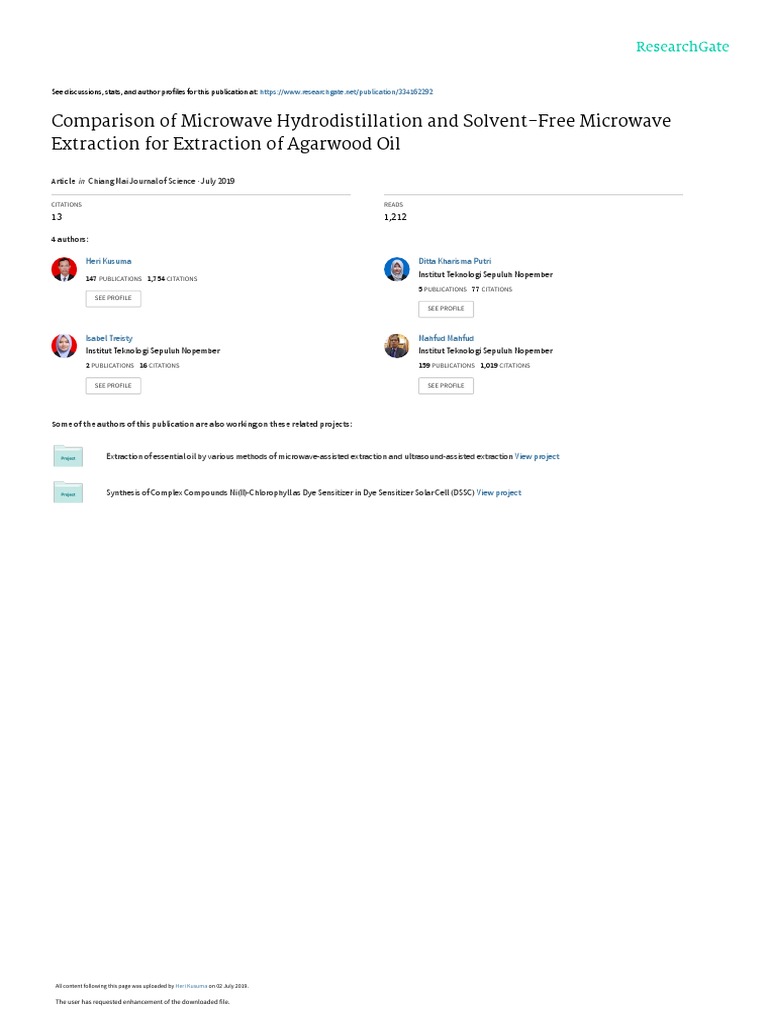Open Heri Kusuma author name link

pos(109,260)
